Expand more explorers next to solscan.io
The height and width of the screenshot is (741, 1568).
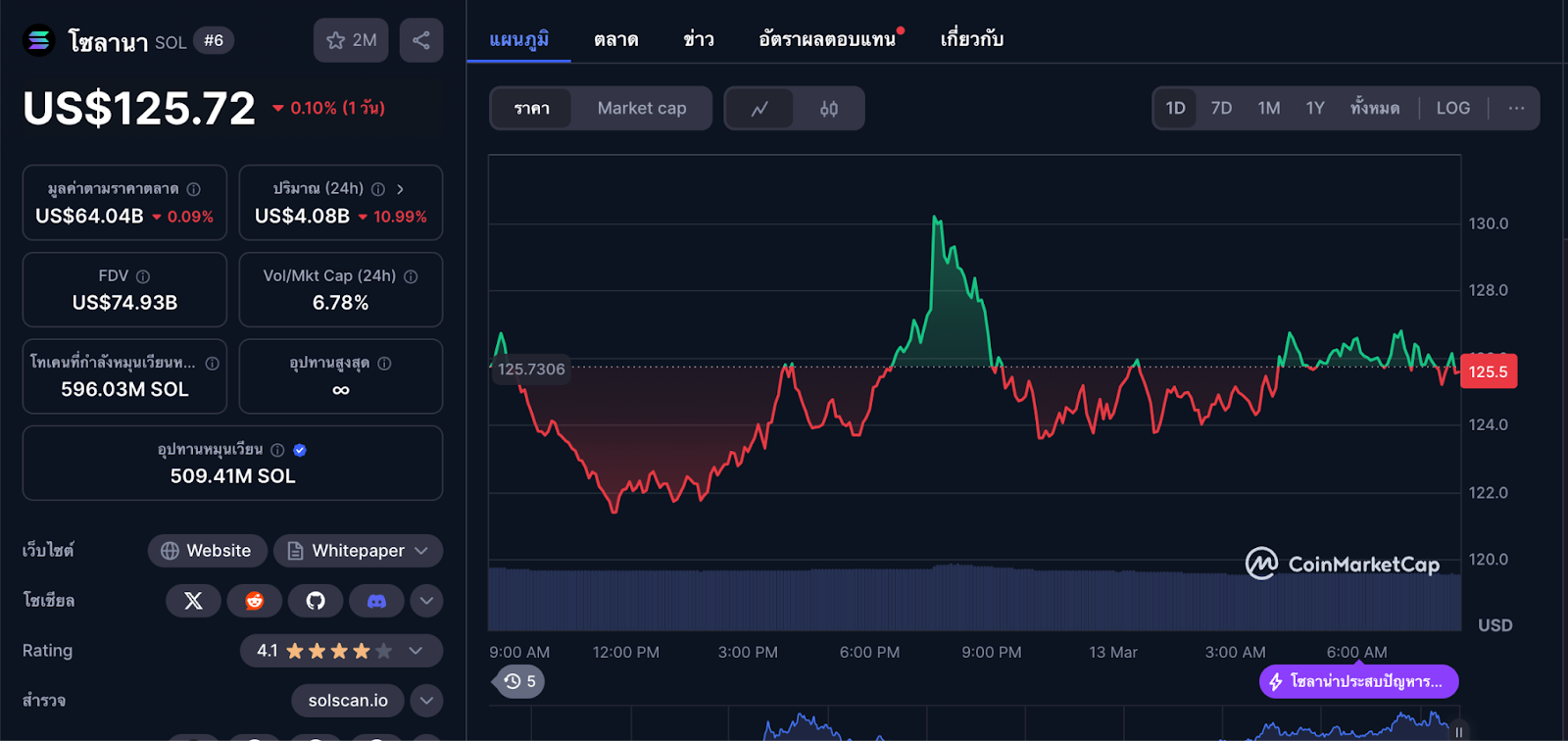click(426, 701)
